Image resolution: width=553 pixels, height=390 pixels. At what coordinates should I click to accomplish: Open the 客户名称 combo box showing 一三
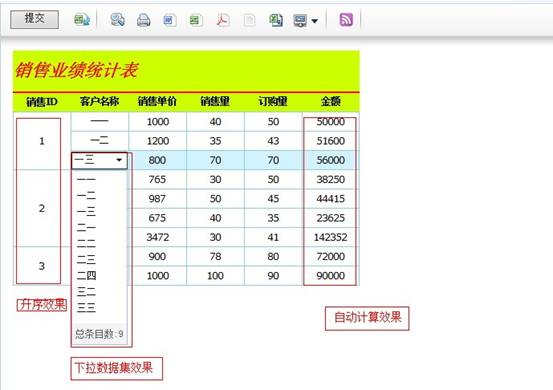99,160
